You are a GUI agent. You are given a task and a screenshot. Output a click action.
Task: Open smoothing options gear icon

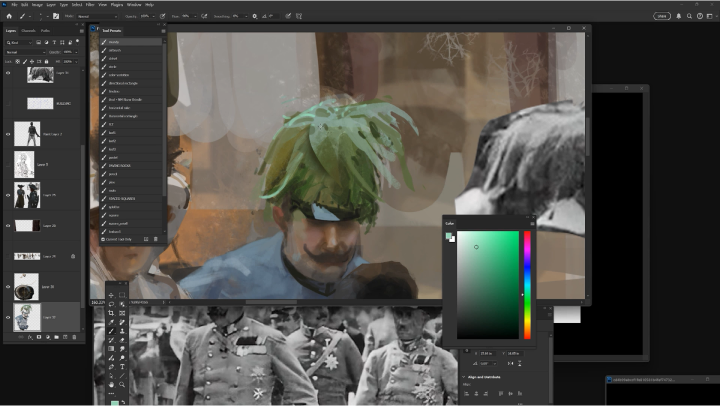coord(254,16)
